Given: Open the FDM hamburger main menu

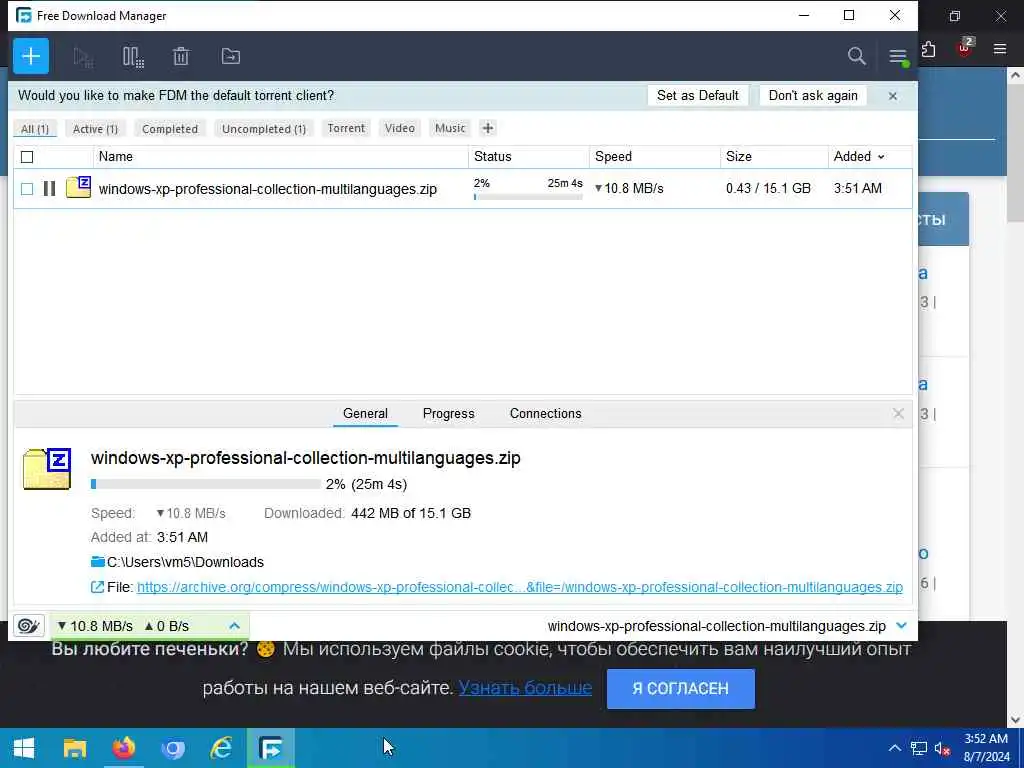Looking at the screenshot, I should tap(899, 57).
